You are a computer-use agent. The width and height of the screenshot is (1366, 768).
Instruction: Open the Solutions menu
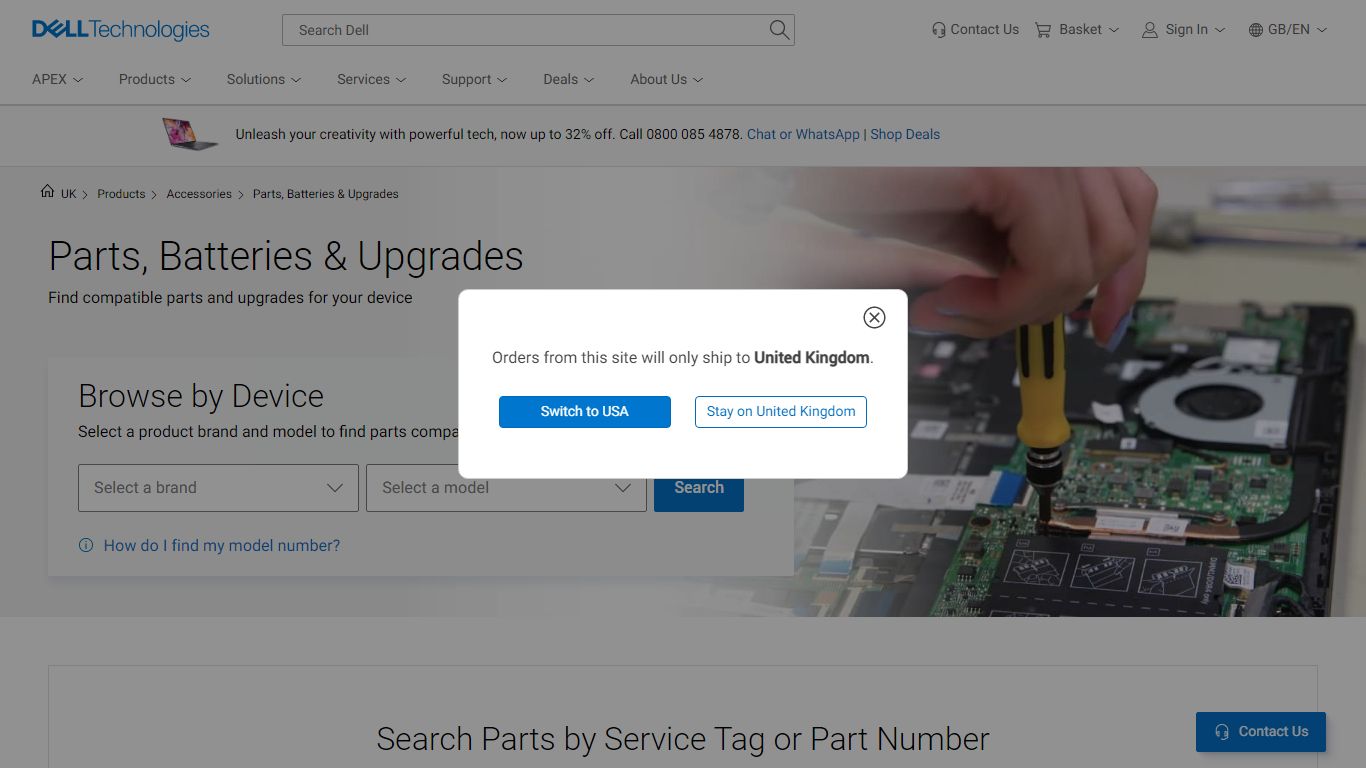[x=264, y=79]
